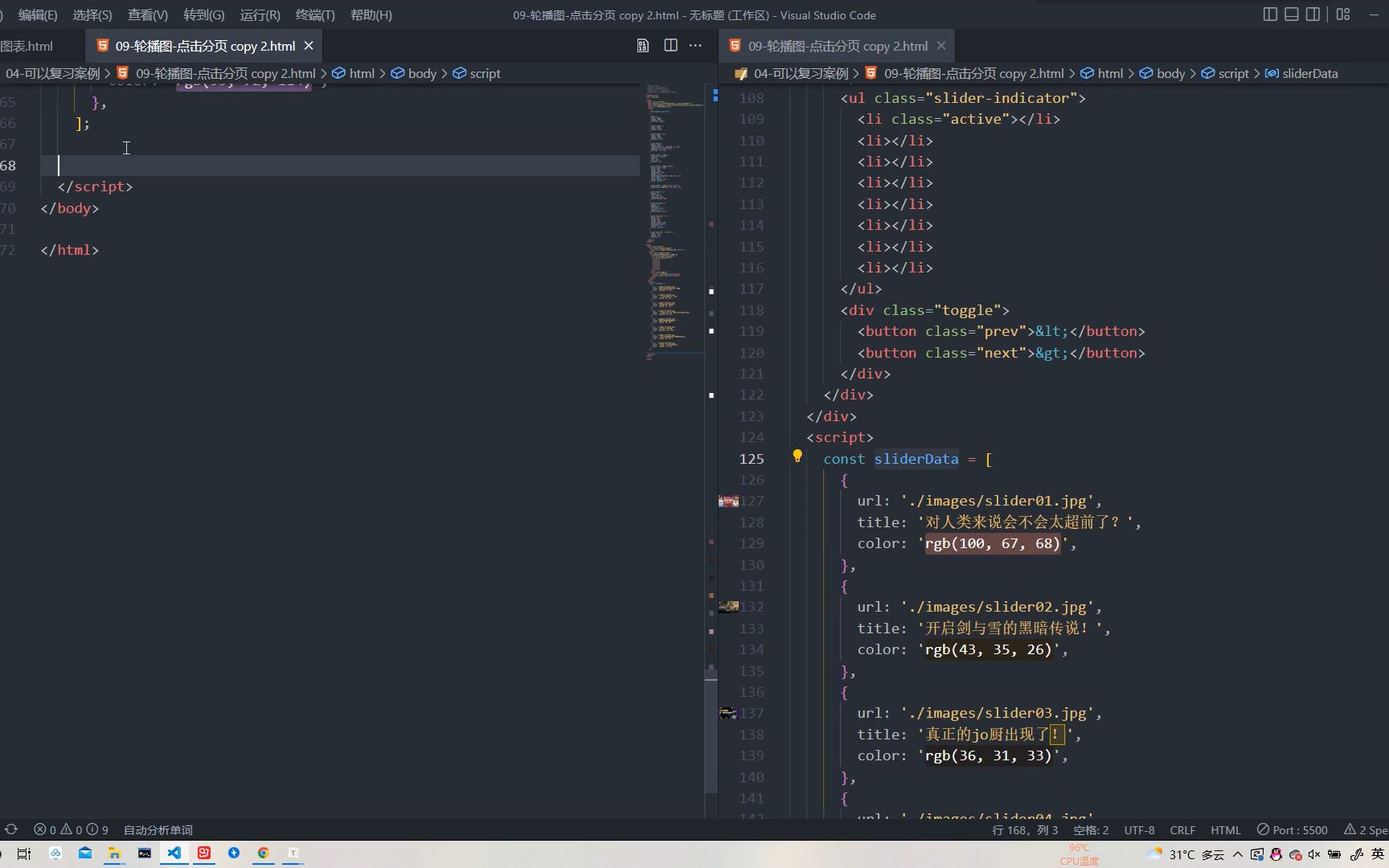Click Visual Studio Code taskbar icon

(174, 854)
